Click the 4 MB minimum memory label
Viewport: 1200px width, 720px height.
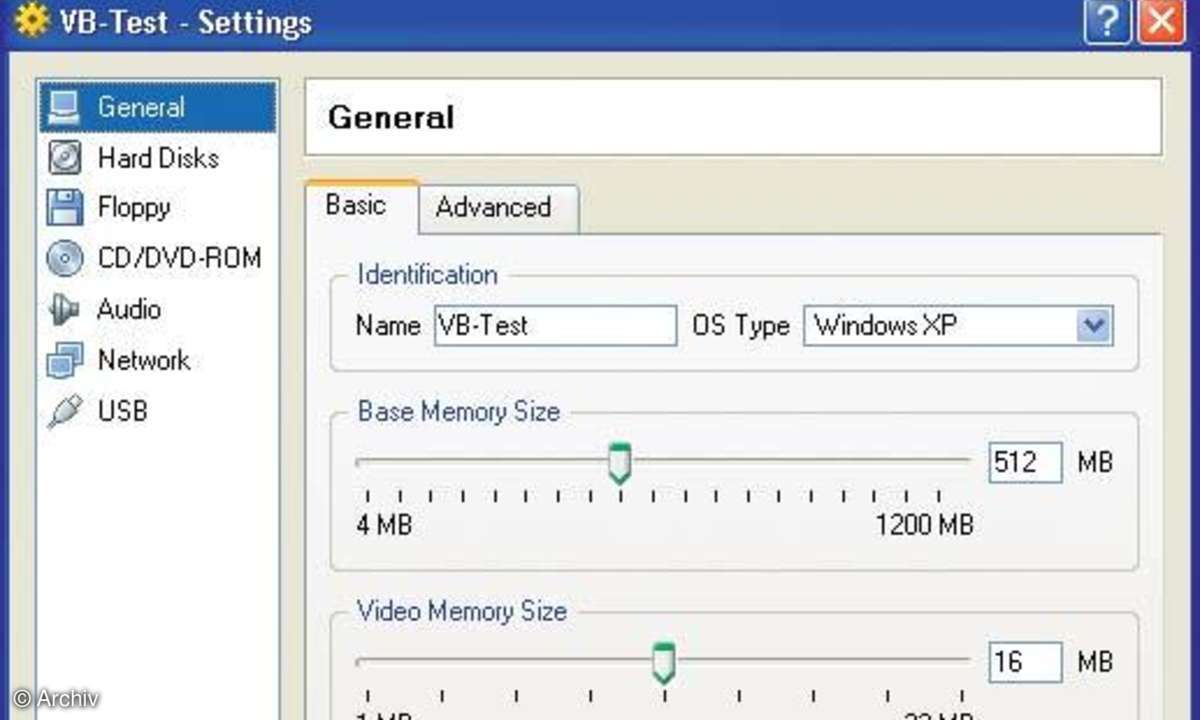(384, 524)
